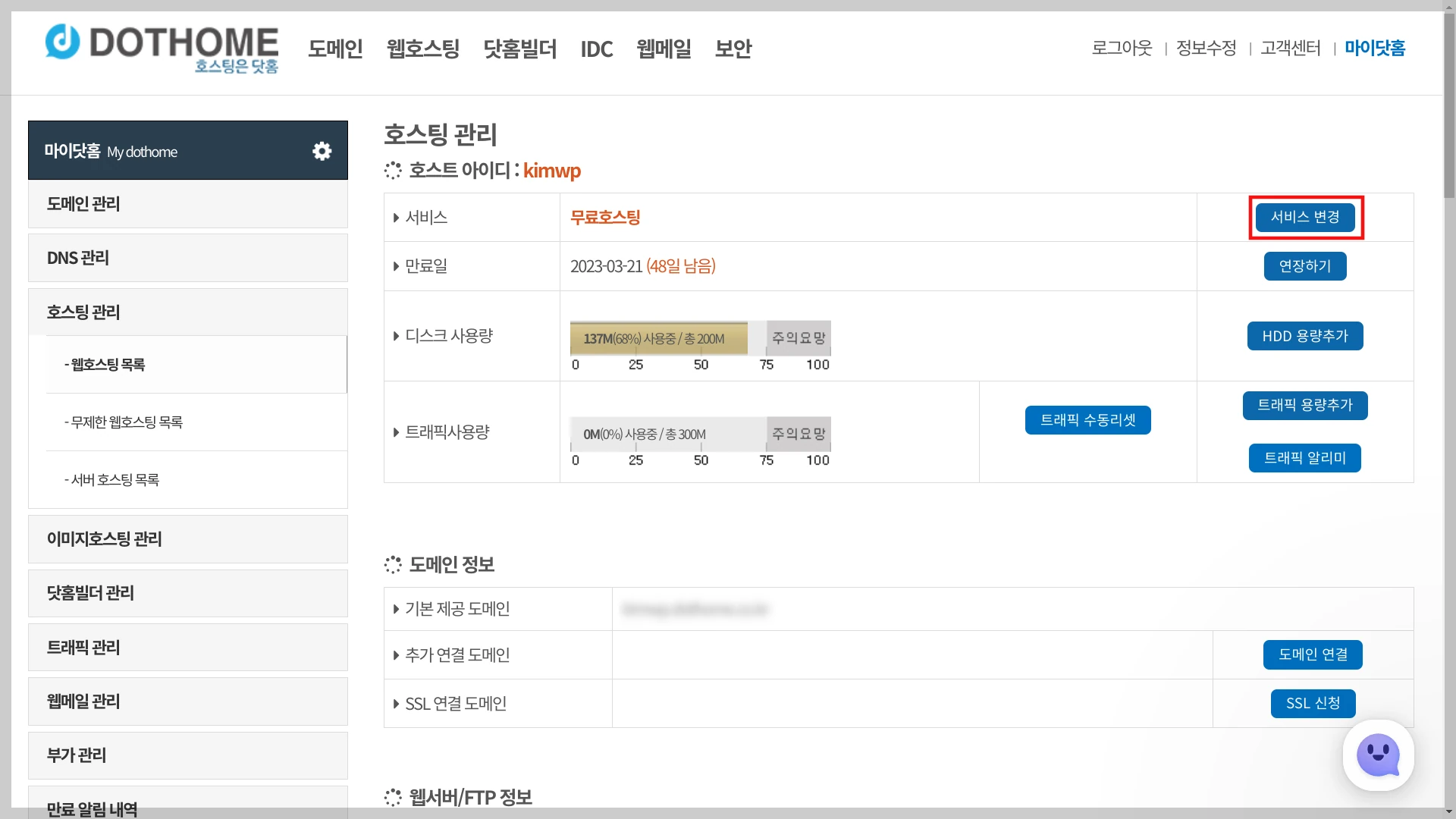Open the 닷홈빌더 top menu
The image size is (1456, 819).
coord(520,49)
